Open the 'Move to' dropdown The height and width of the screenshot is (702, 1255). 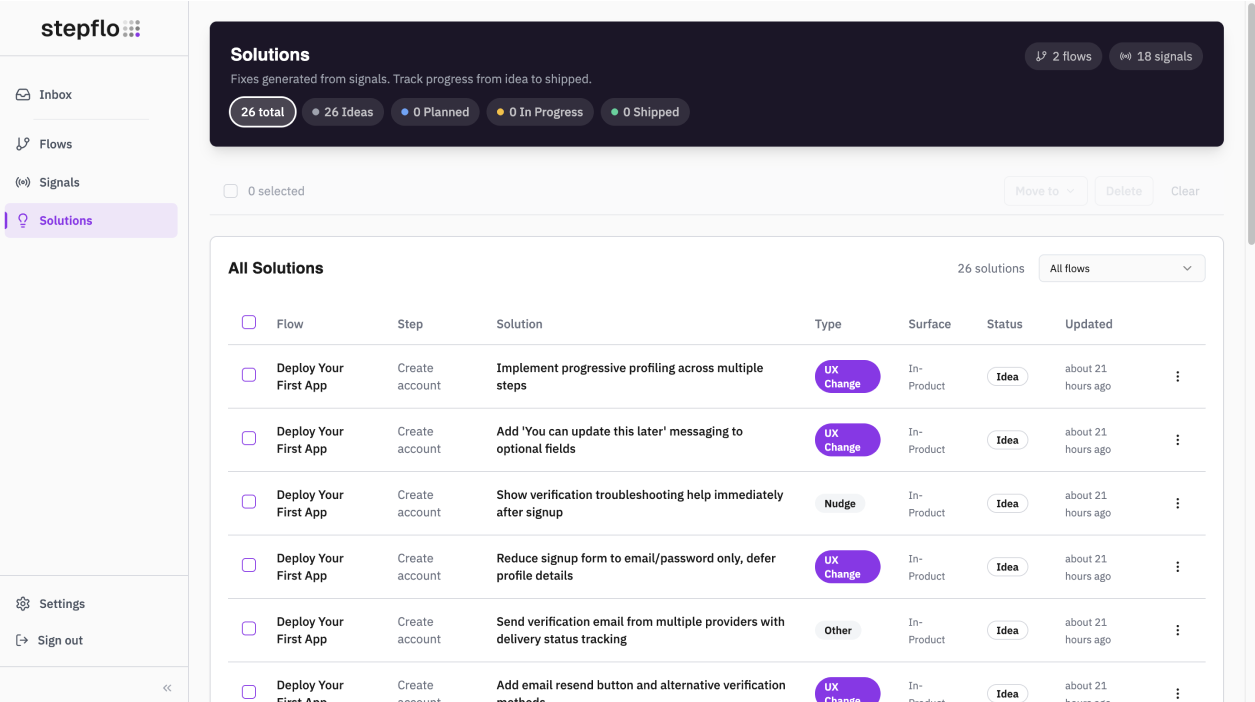(1045, 190)
